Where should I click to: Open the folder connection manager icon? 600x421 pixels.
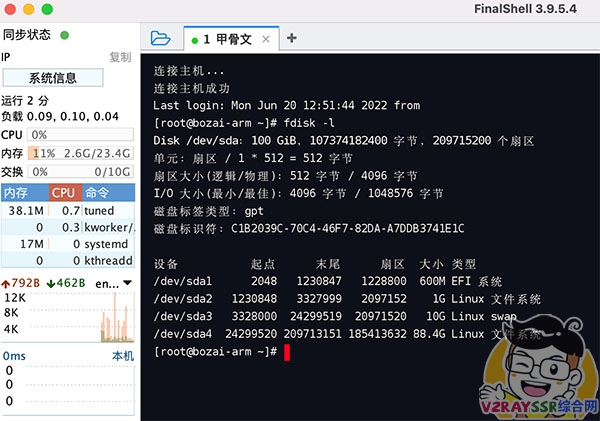click(x=160, y=39)
